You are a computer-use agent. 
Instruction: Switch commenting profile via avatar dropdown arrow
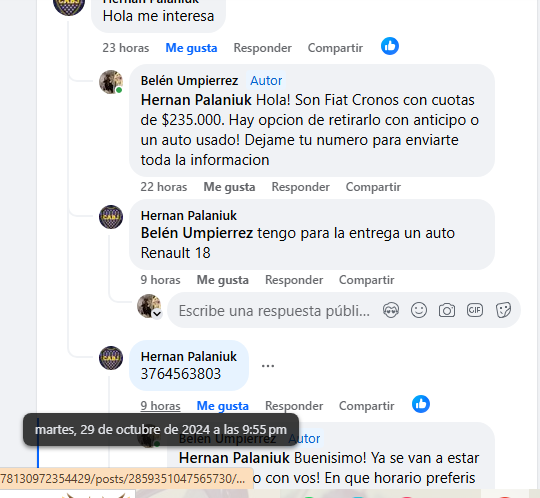pos(157,314)
